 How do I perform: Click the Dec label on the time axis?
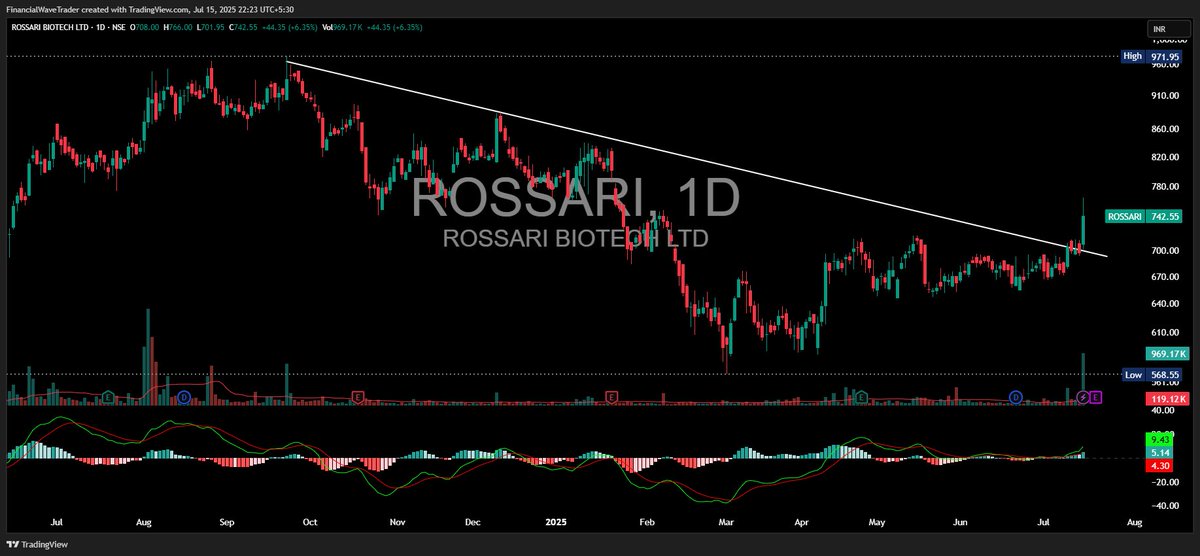coord(473,522)
